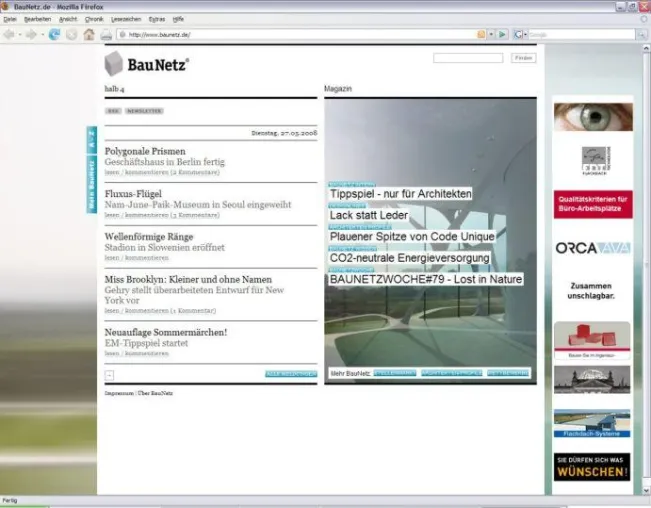The height and width of the screenshot is (508, 651).
Task: Click the RSS tag button
Action: point(113,111)
